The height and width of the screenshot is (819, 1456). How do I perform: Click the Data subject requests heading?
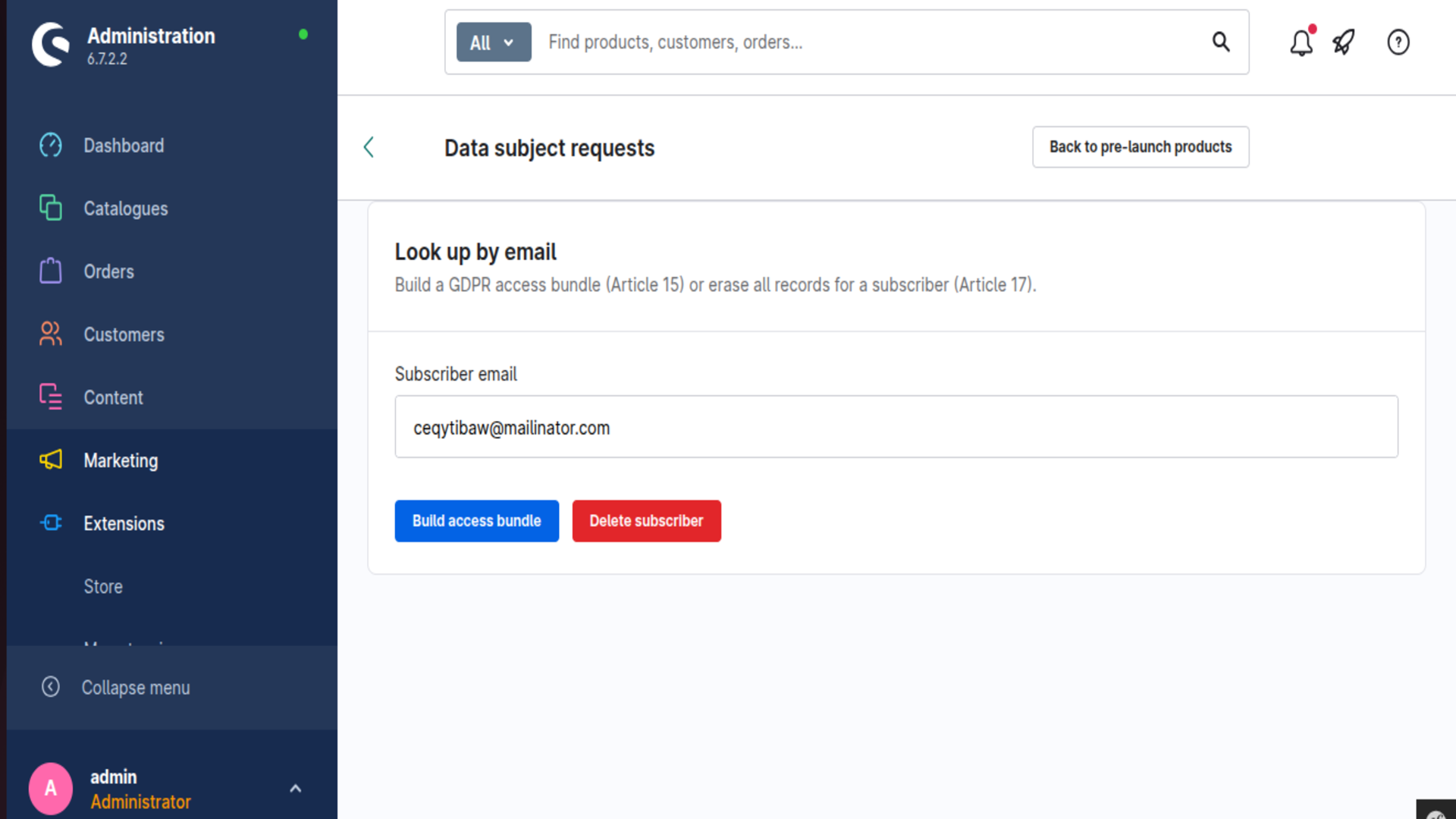pyautogui.click(x=549, y=148)
